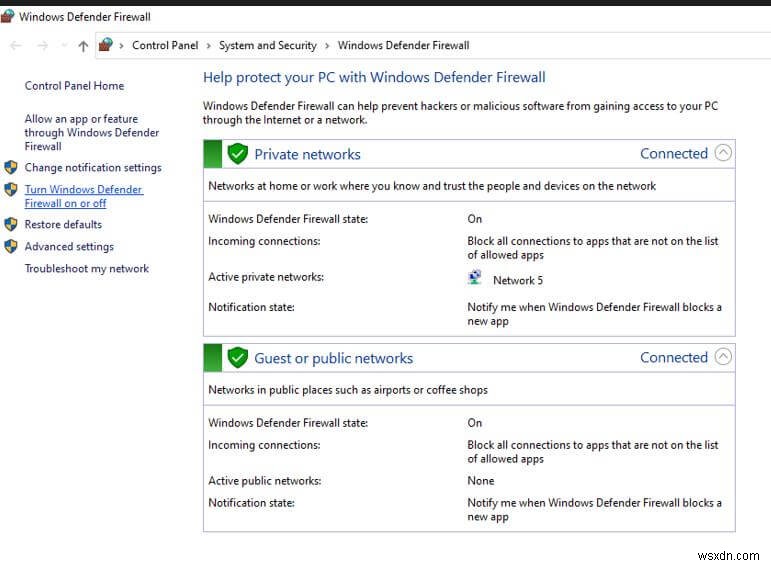Click Connected status on Guest or public networks
Viewport: 771px width, 566px height.
pos(674,357)
